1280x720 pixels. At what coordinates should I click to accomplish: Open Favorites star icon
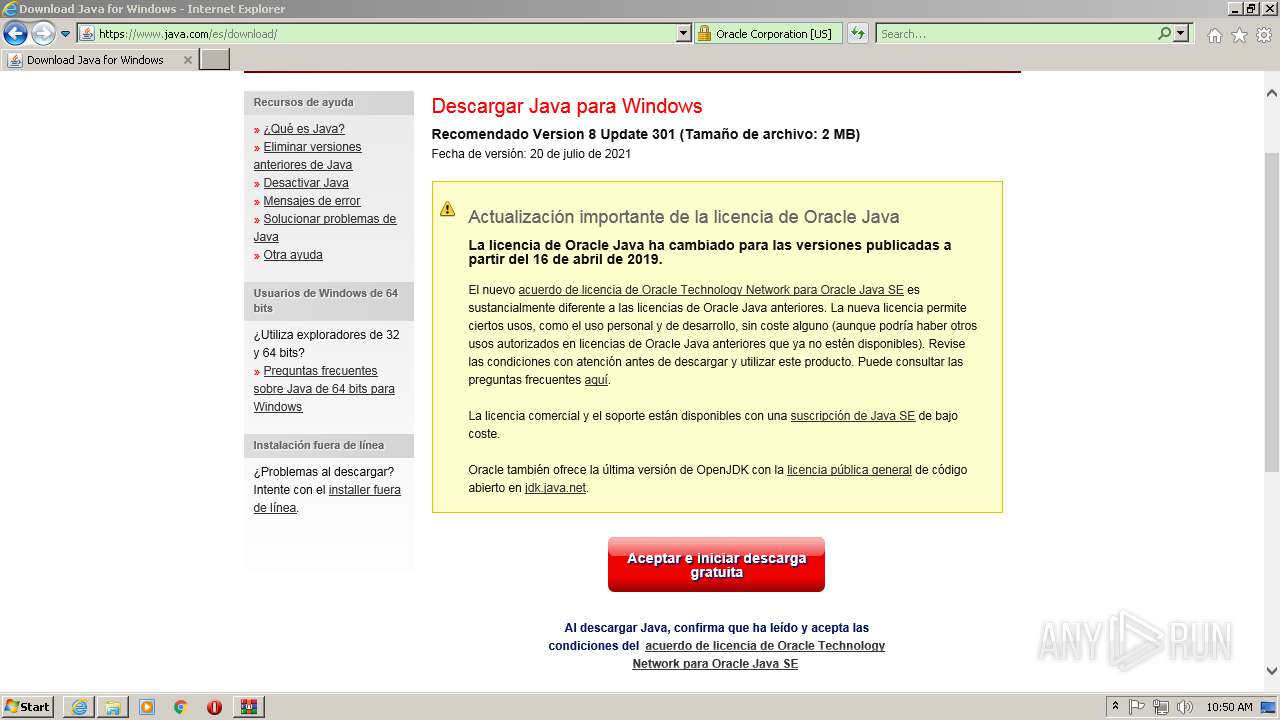(1239, 35)
